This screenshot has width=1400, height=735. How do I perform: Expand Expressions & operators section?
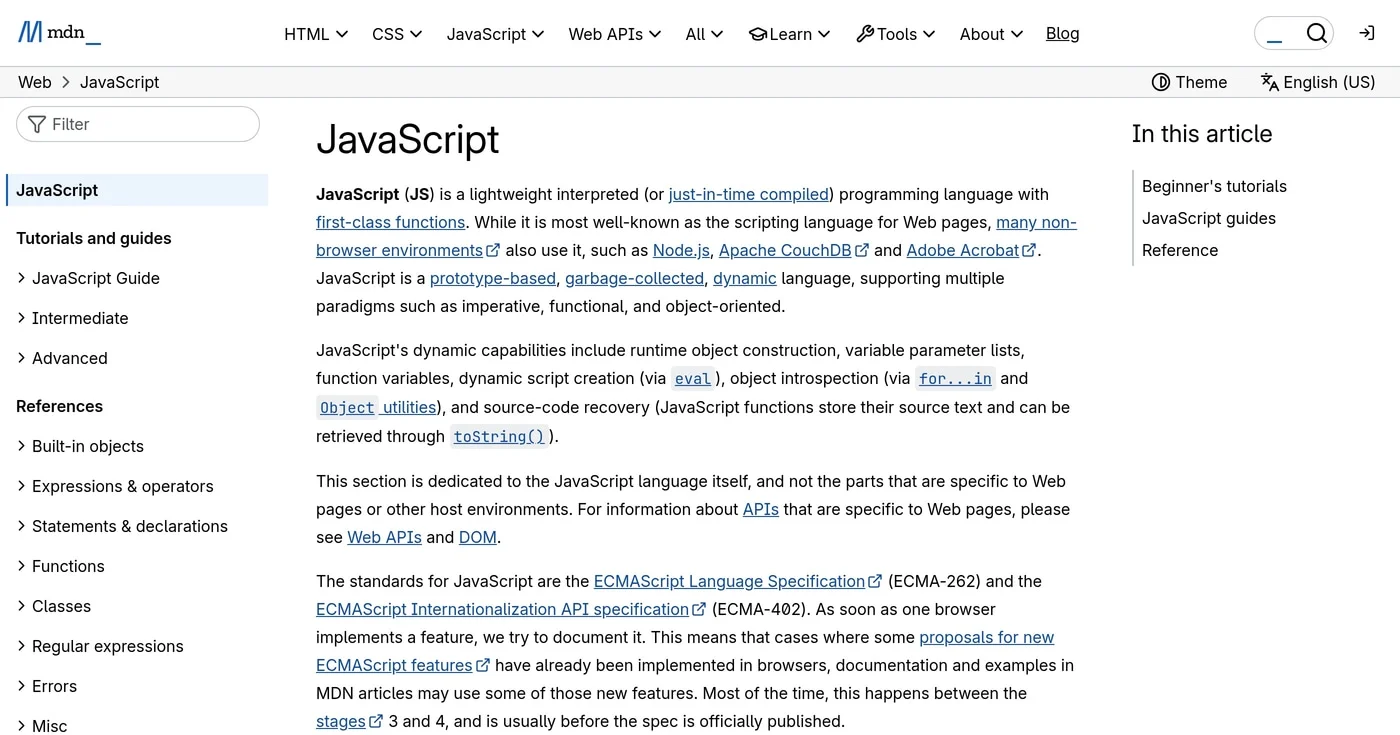pos(115,486)
